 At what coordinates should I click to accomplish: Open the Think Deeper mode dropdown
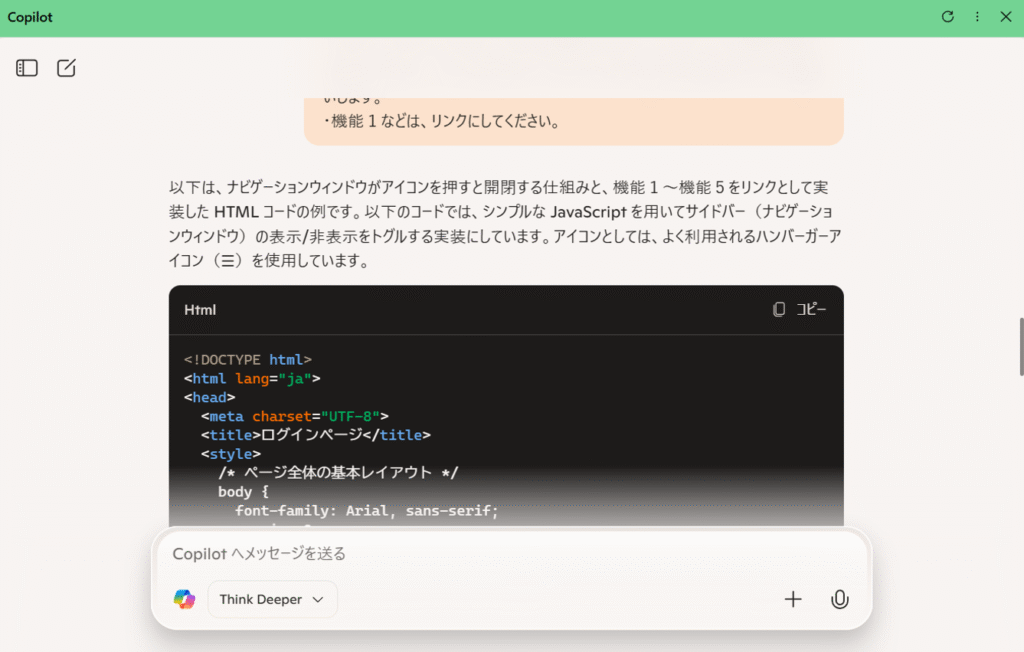coord(272,599)
